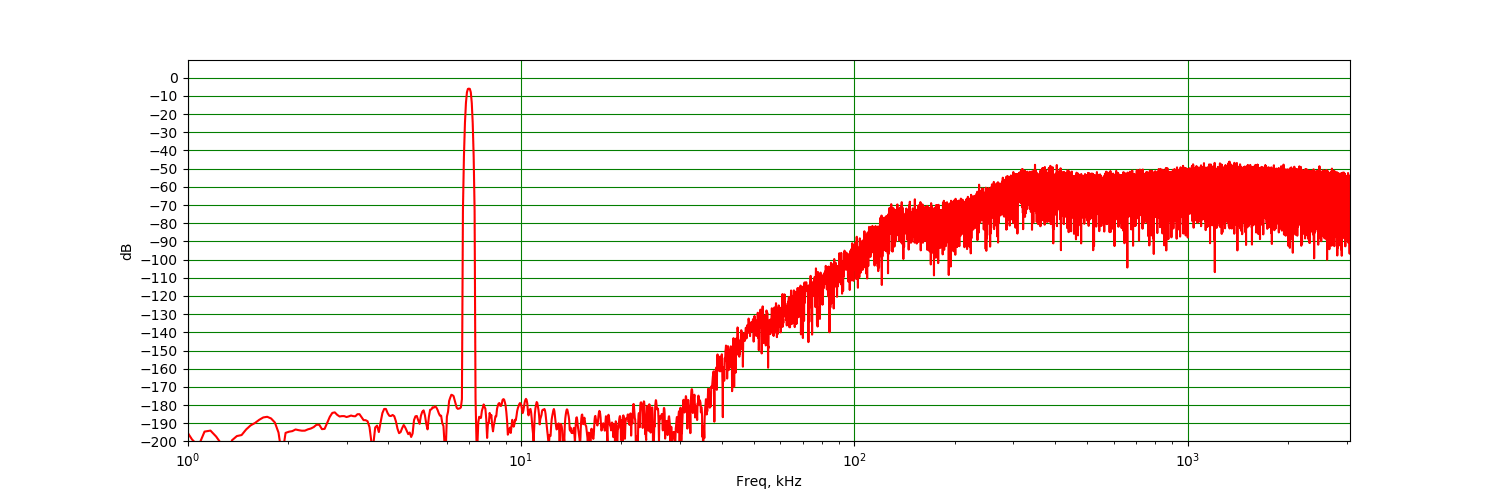The image size is (1500, 496).
Task: Click the y-axis tick label '−30'
Action: tap(164, 132)
